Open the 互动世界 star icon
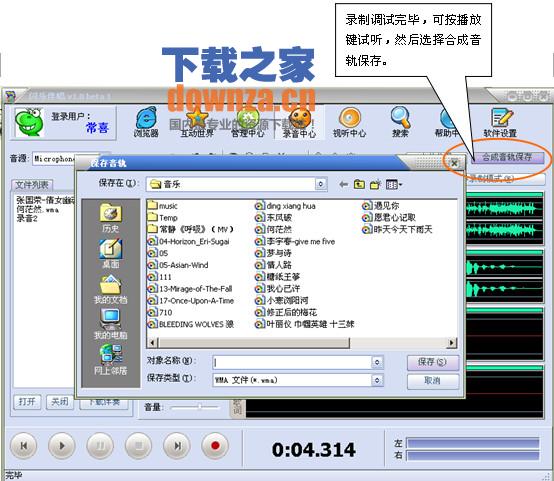The image size is (554, 481). (x=197, y=122)
